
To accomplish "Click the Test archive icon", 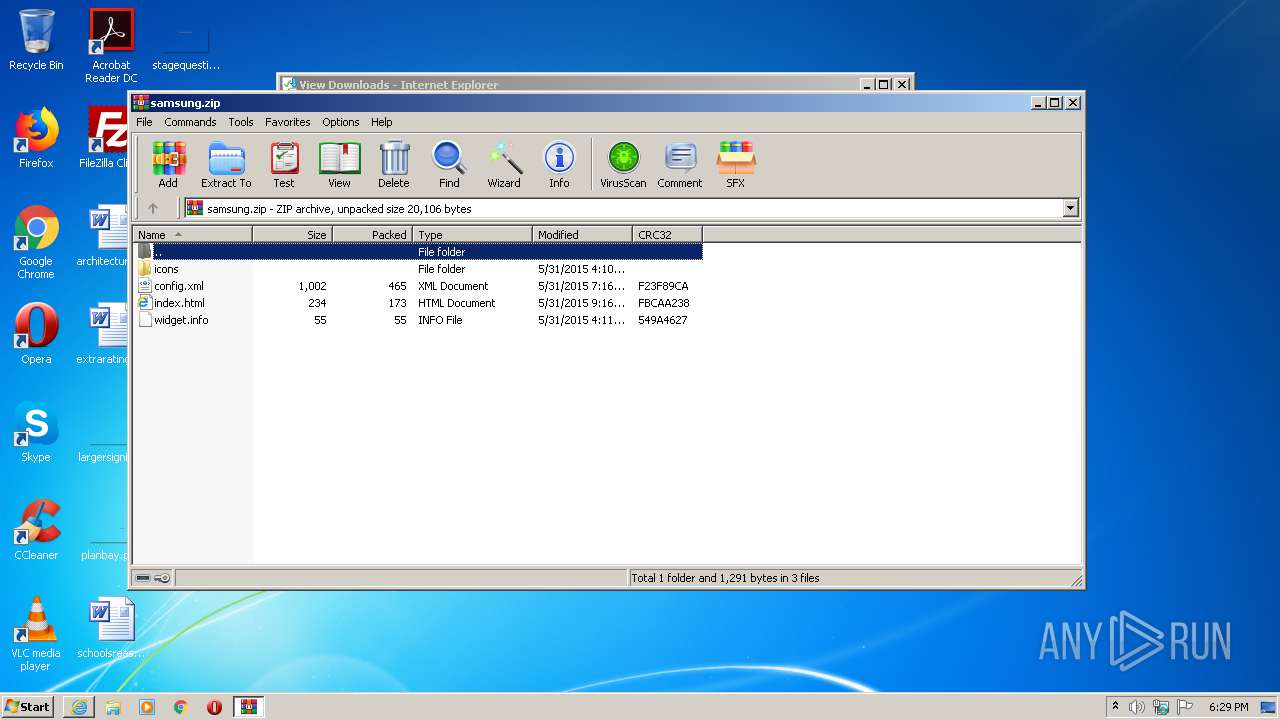I will click(284, 165).
